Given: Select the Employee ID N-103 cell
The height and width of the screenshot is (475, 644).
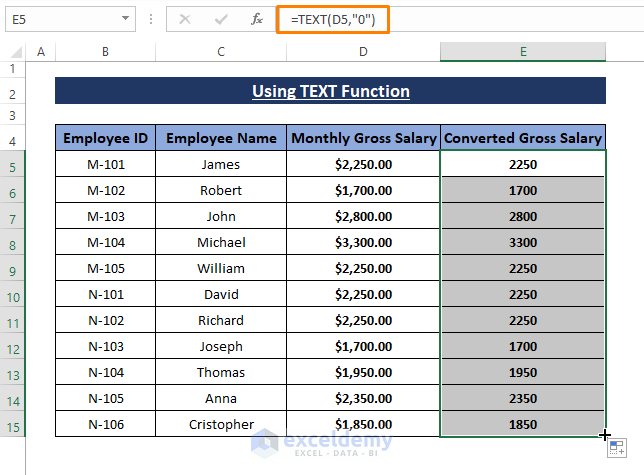Looking at the screenshot, I should click(105, 346).
